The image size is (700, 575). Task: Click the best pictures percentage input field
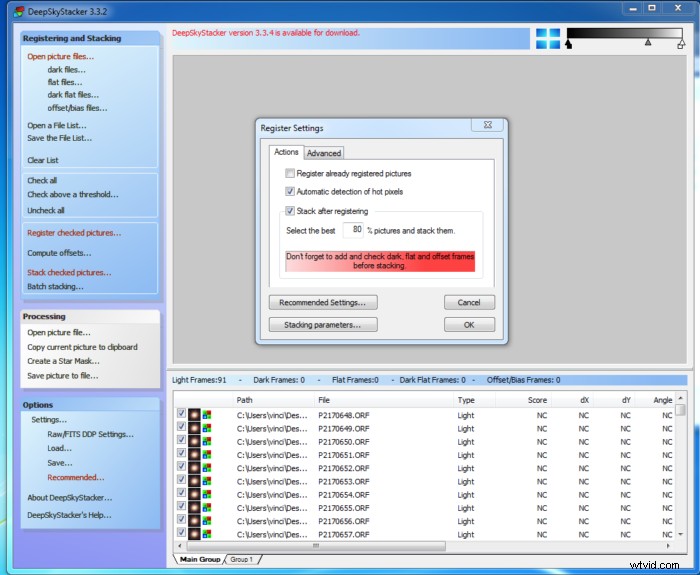click(354, 230)
